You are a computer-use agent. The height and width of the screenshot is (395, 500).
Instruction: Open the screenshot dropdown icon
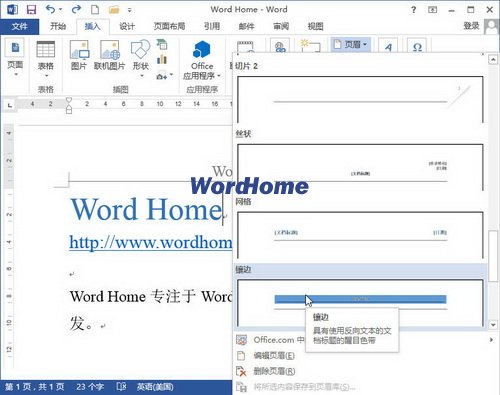tap(164, 76)
